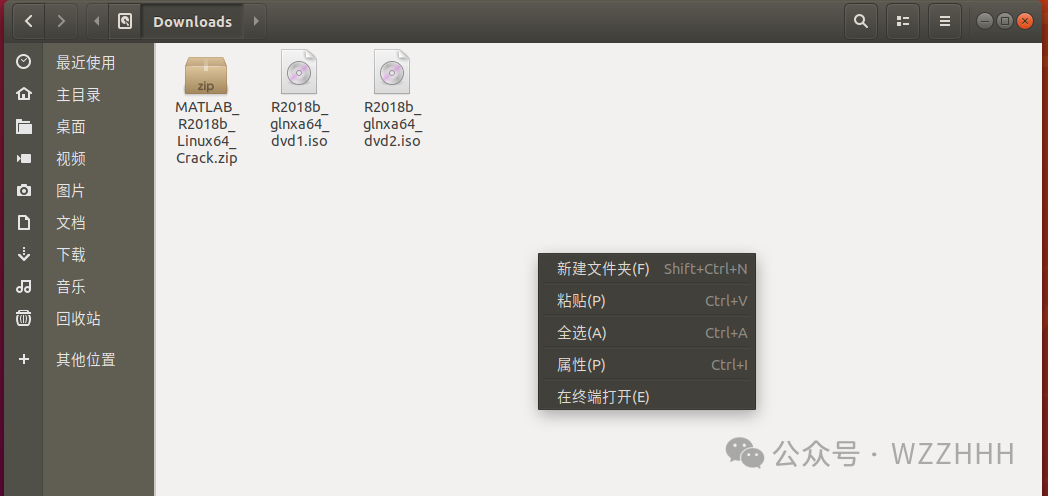Click the trash bin icon in sidebar
The image size is (1048, 496).
click(23, 318)
